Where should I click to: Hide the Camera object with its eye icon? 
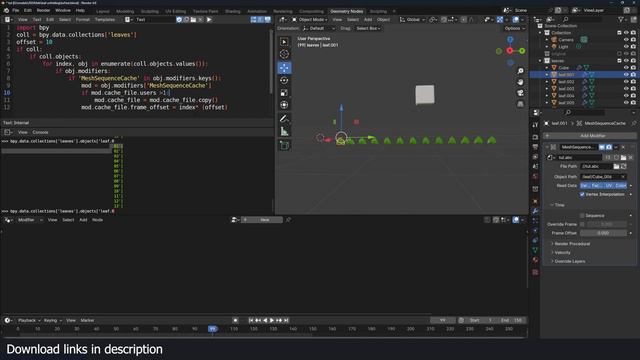click(x=626, y=40)
